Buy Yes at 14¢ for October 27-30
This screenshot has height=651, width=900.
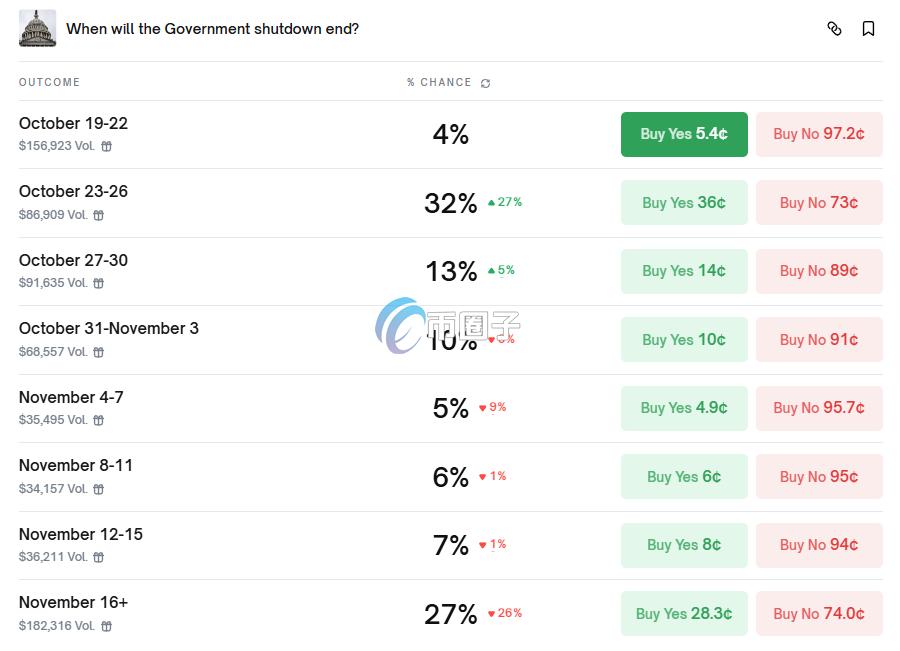point(684,271)
